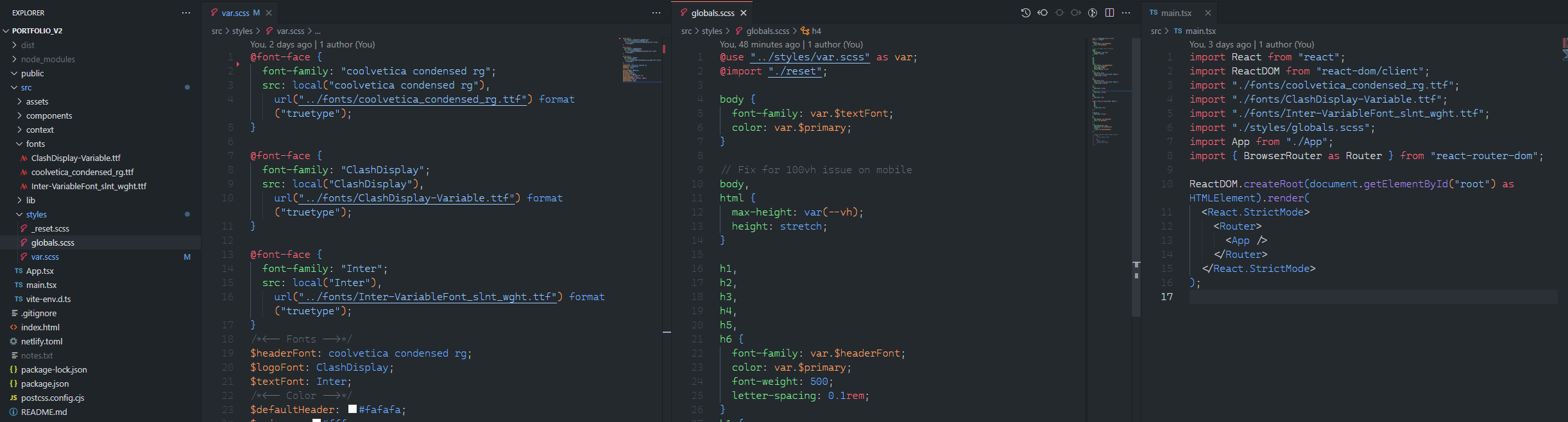Open Explorer views and more actions menu
This screenshot has height=422, width=1568.
pos(186,13)
